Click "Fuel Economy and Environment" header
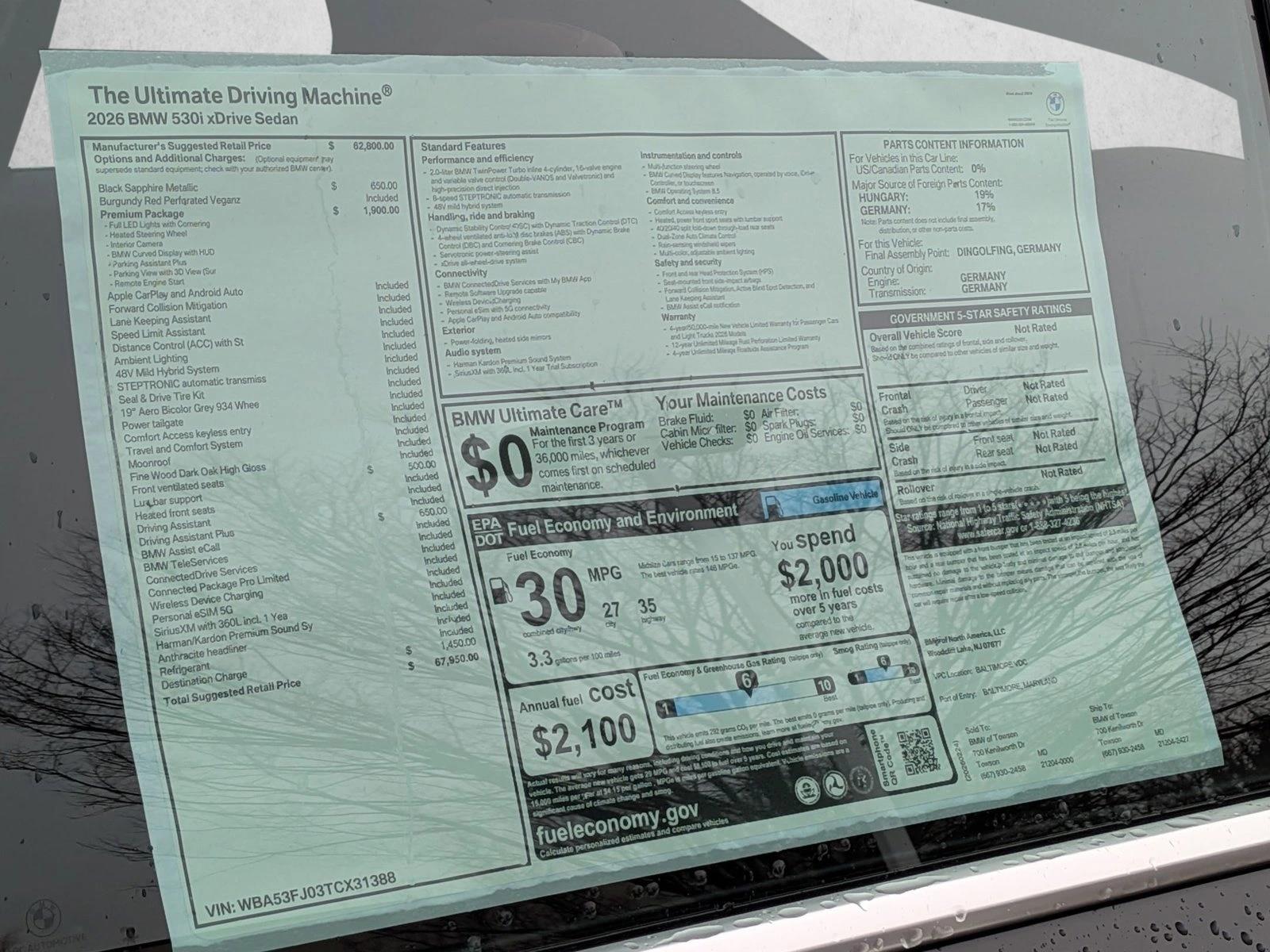This screenshot has height=952, width=1270. coord(622,519)
